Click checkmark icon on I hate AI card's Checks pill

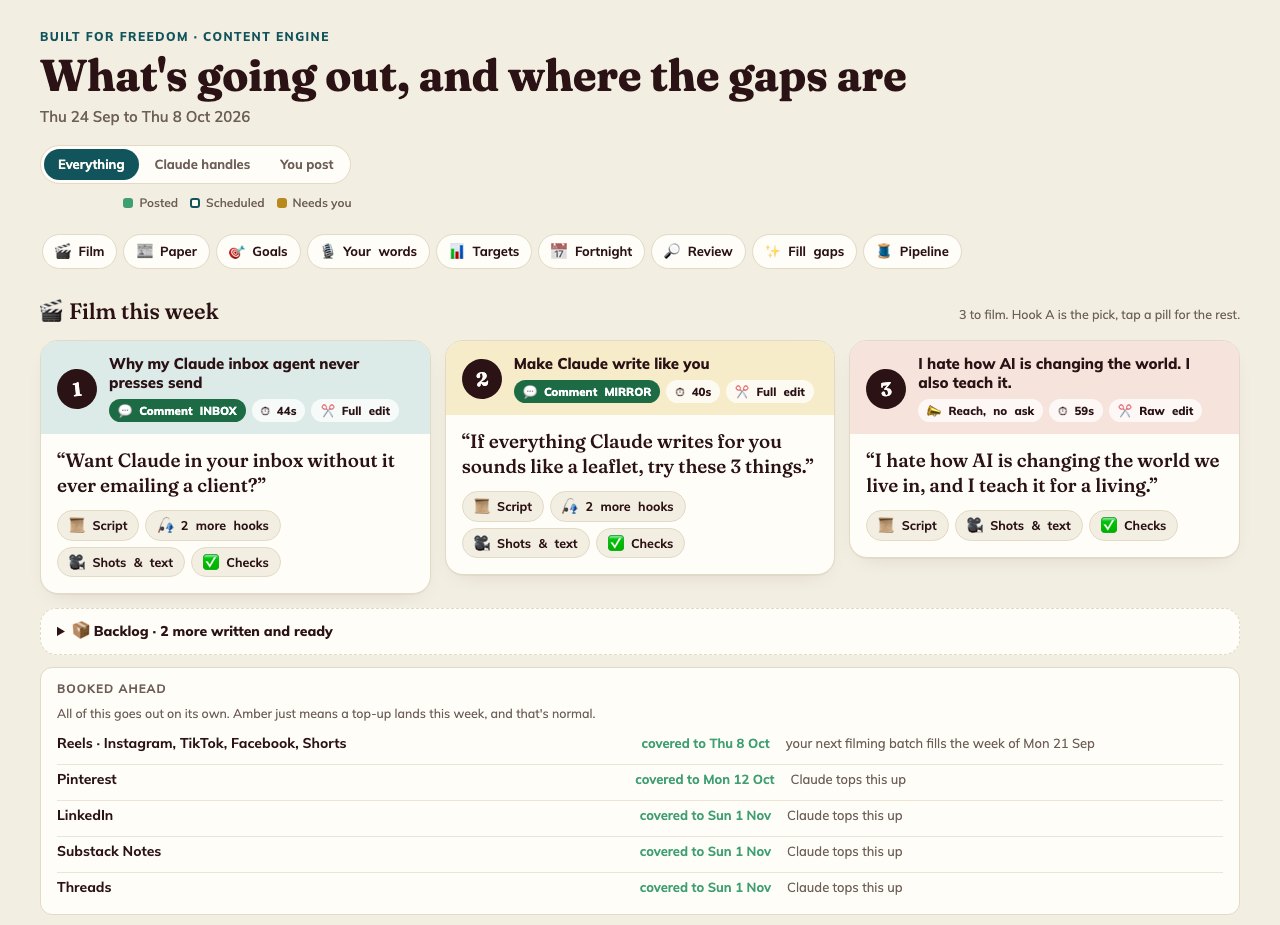click(1109, 525)
